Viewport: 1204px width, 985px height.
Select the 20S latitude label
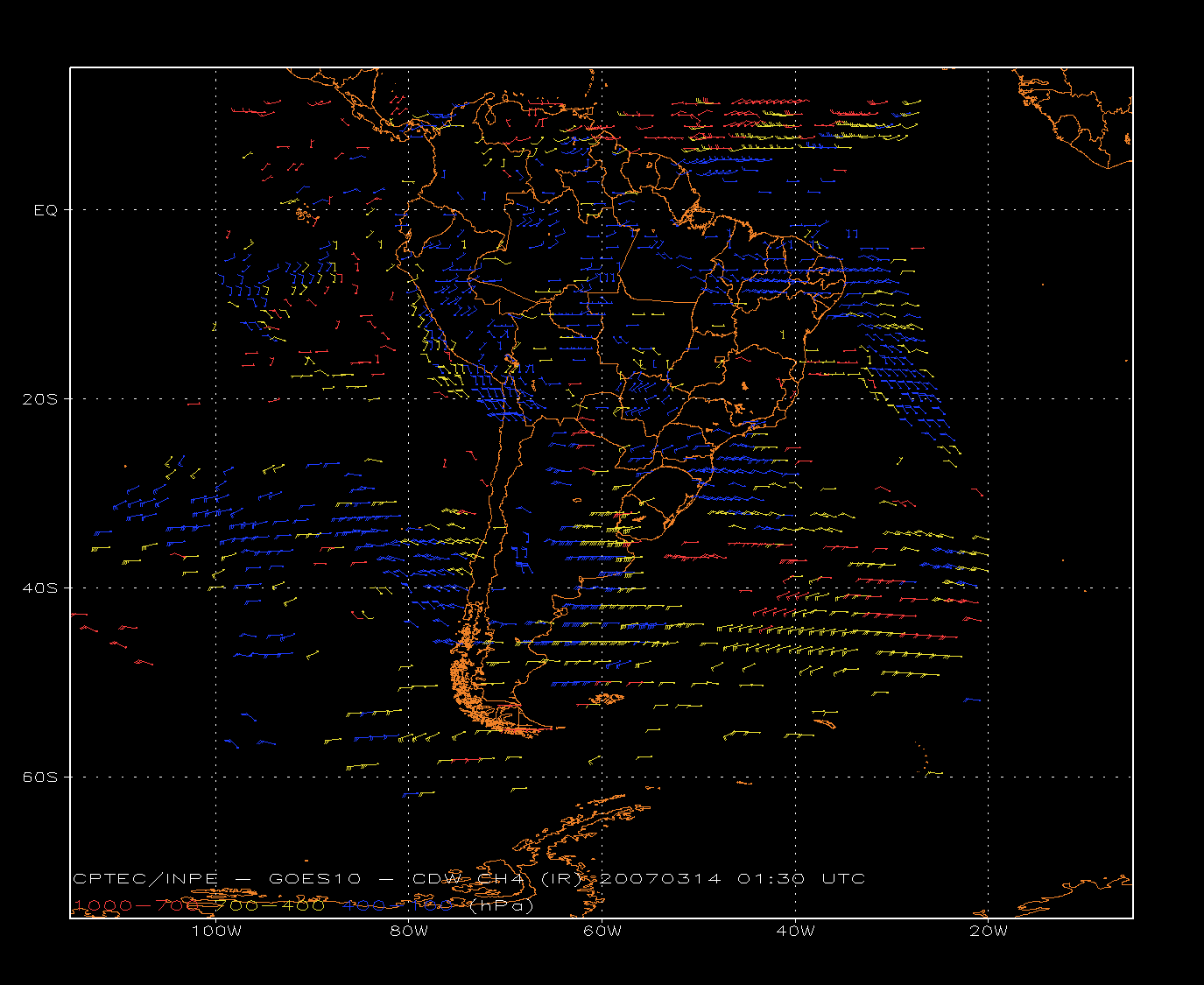point(39,398)
